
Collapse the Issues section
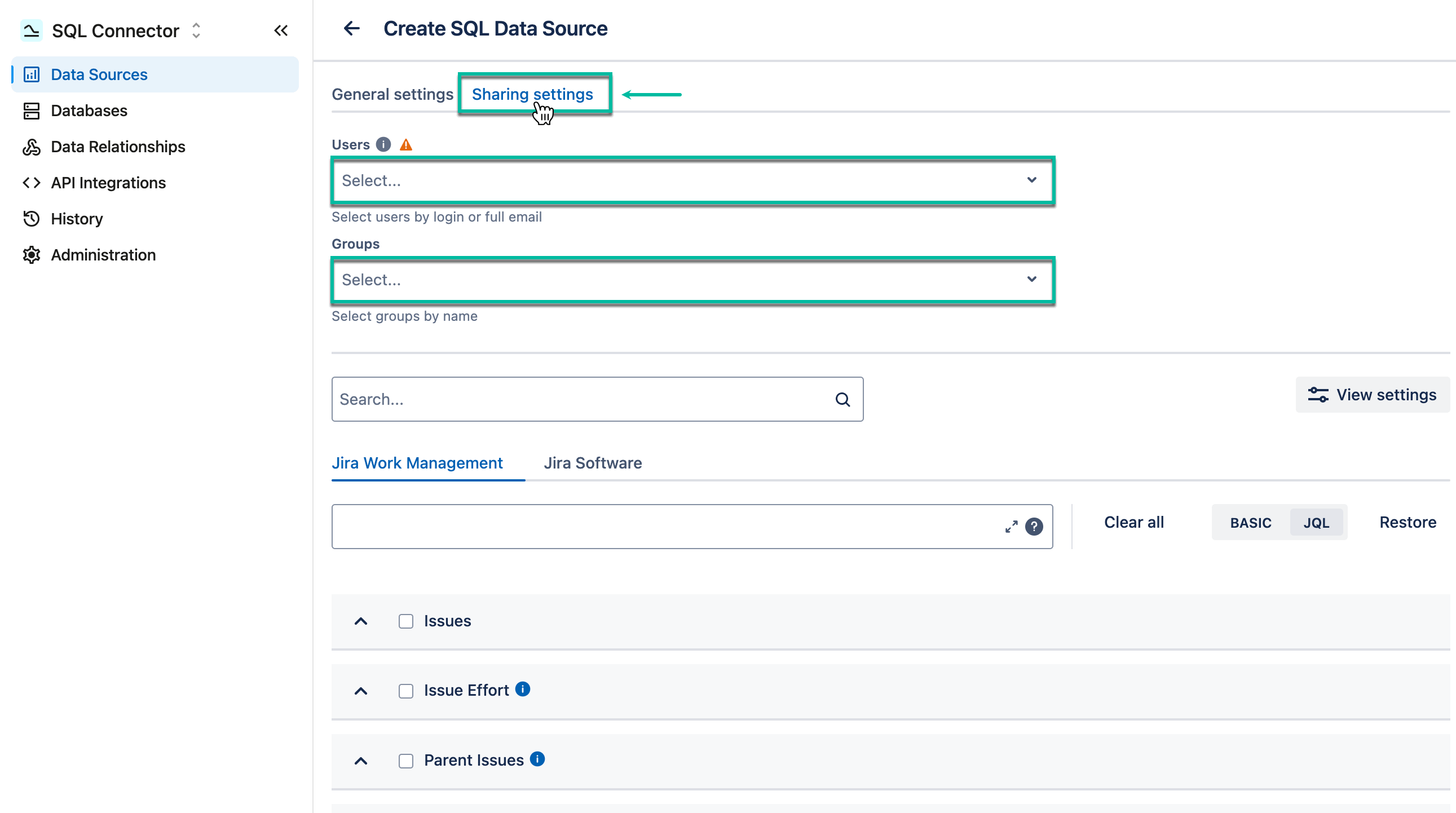(360, 621)
